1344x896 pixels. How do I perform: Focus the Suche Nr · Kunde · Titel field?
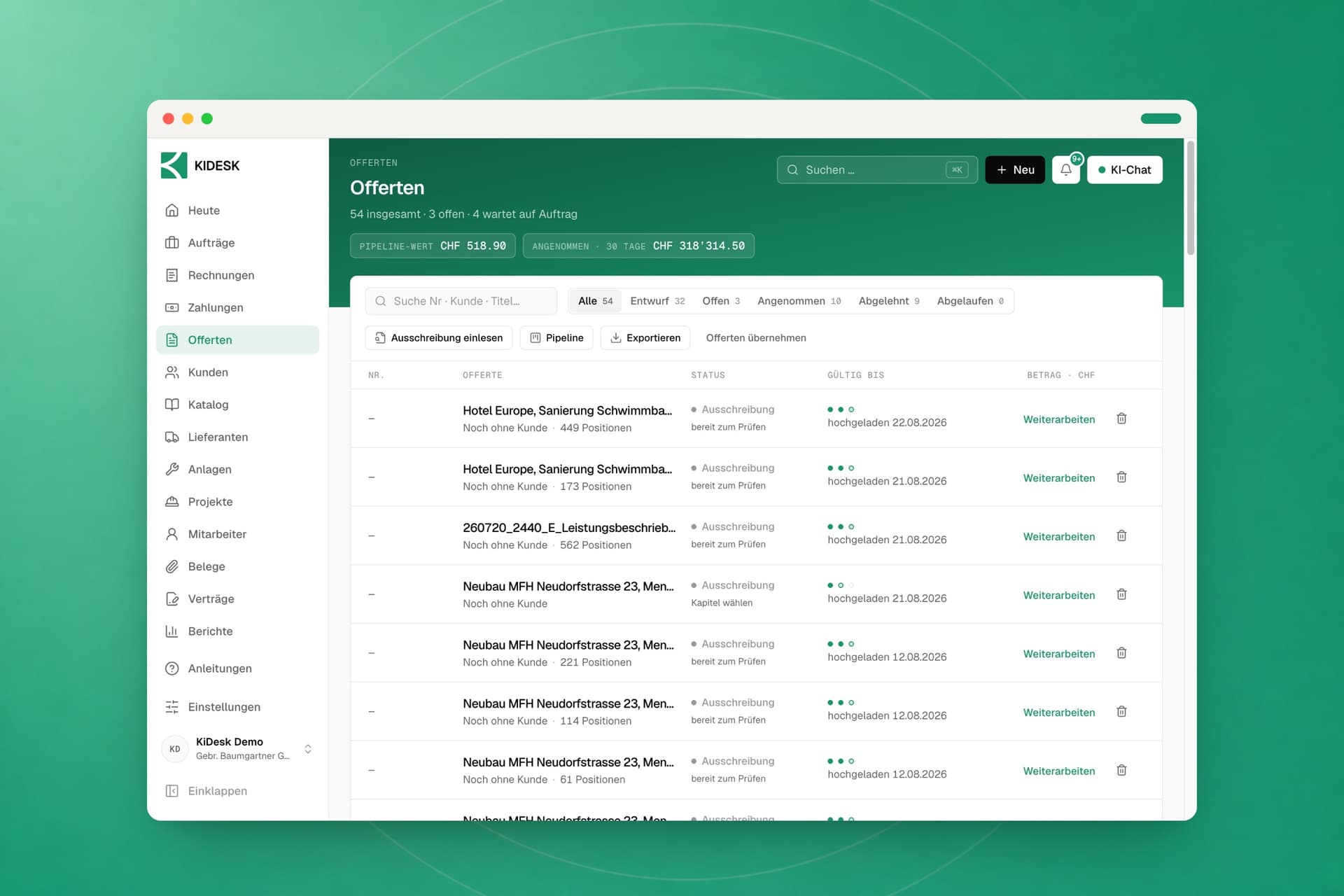(x=461, y=301)
